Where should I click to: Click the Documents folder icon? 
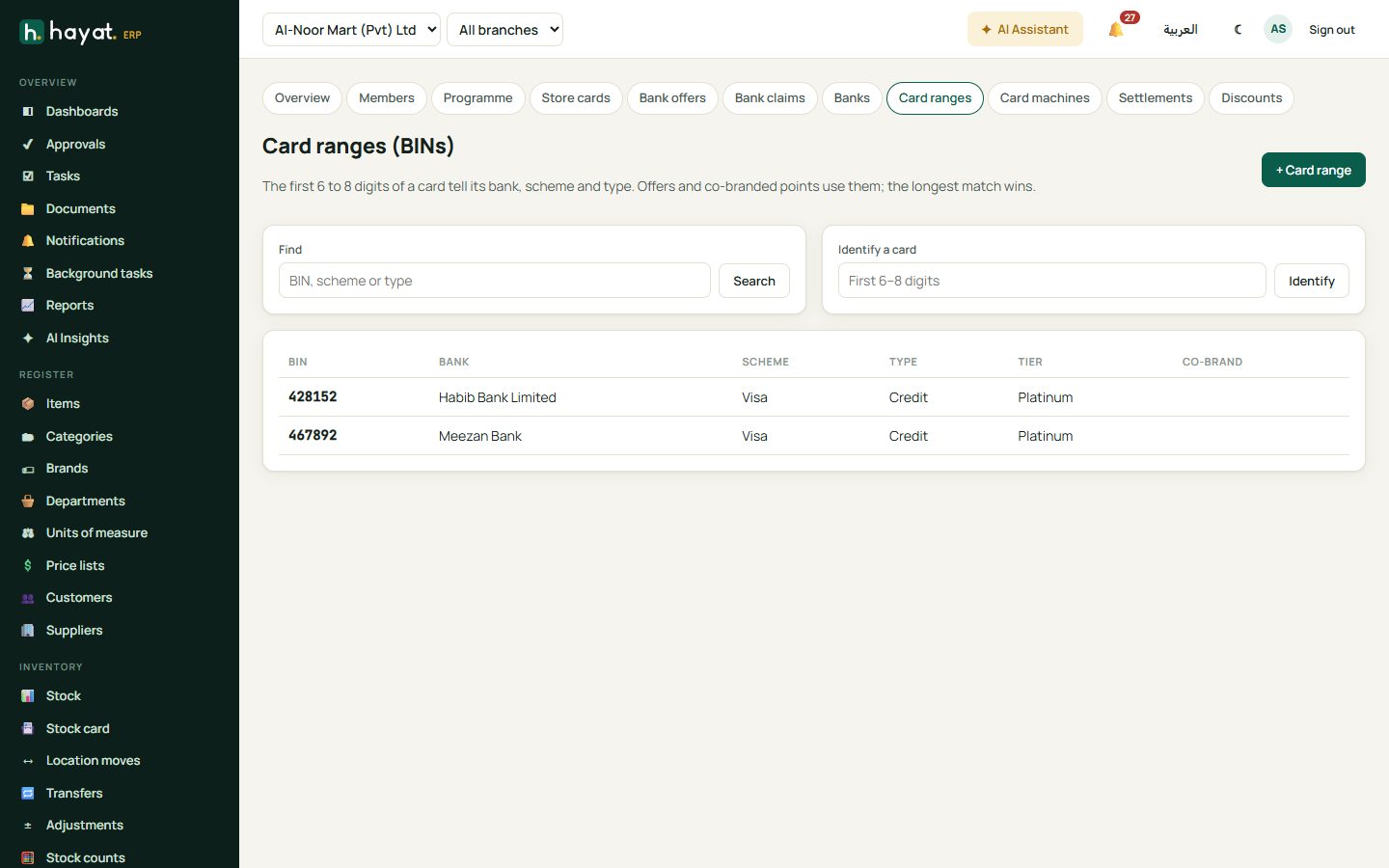28,209
